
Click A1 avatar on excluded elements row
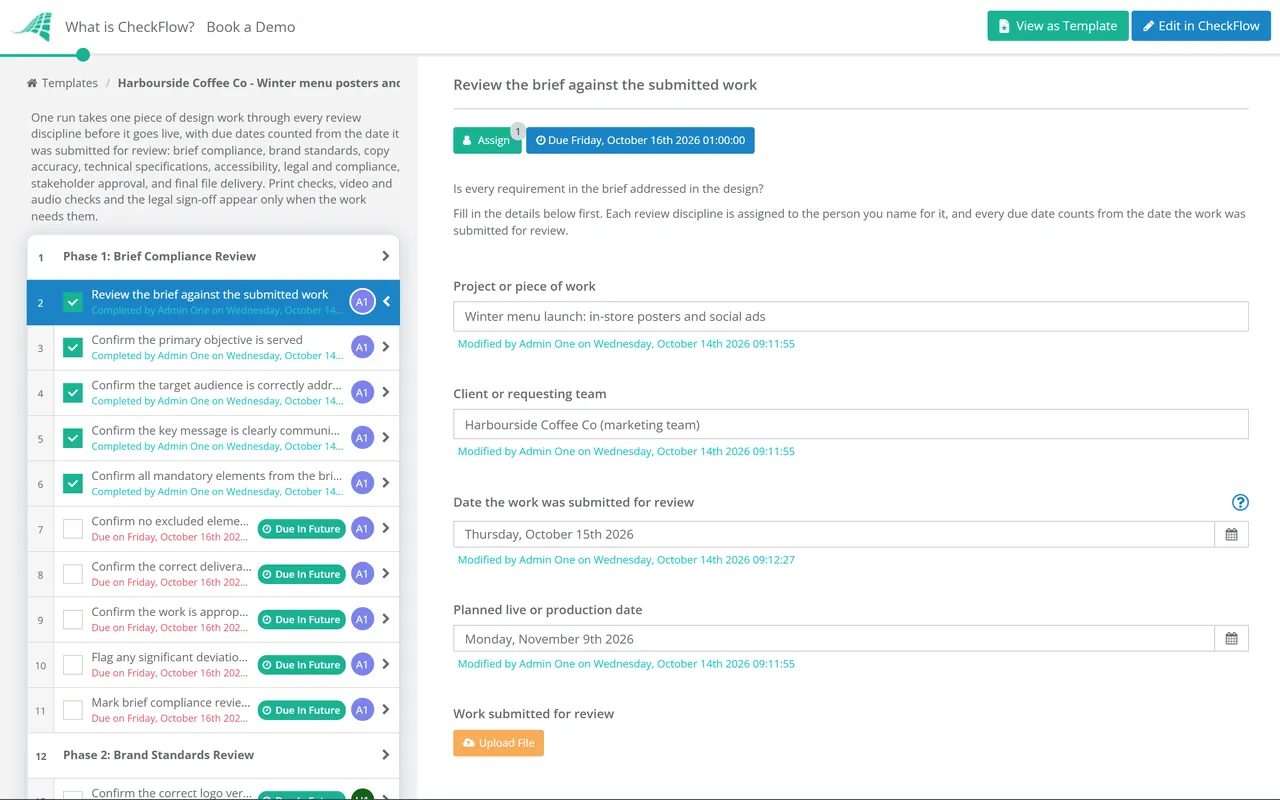362,528
